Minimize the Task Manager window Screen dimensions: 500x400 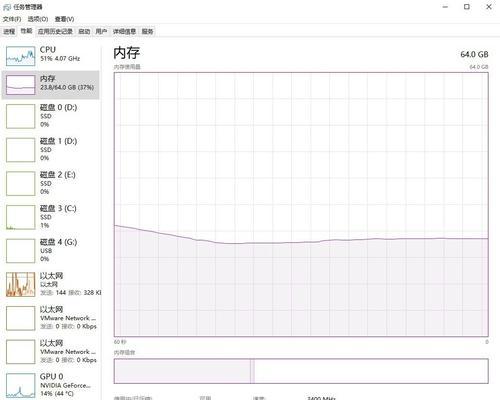[x=445, y=7]
